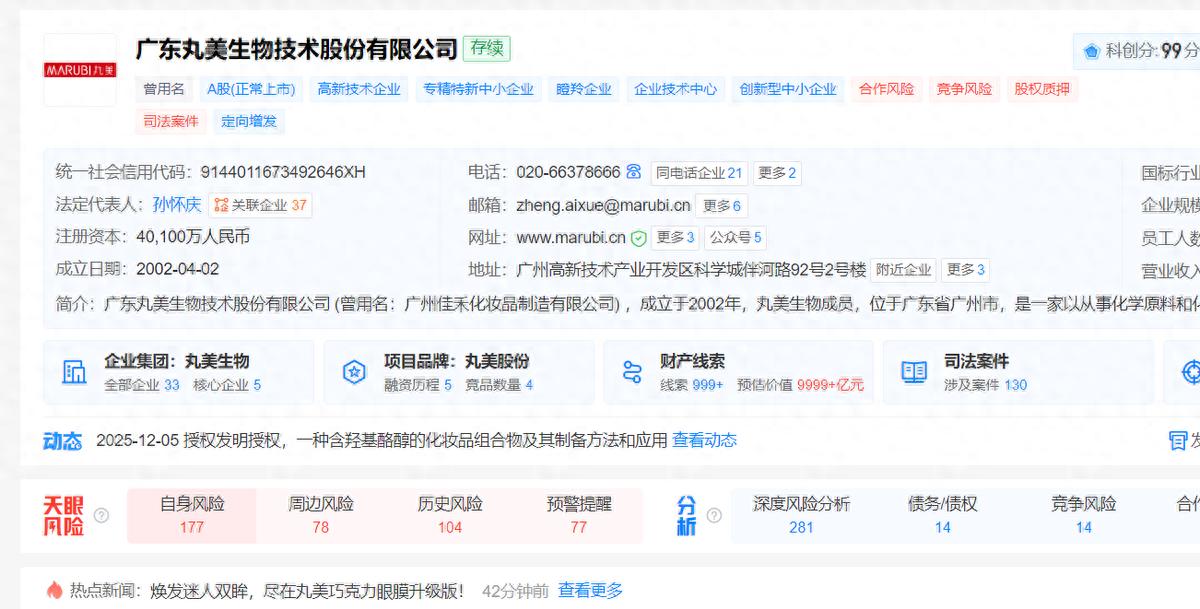Click the 存续 status tag
This screenshot has height=609, width=1200.
(x=486, y=48)
